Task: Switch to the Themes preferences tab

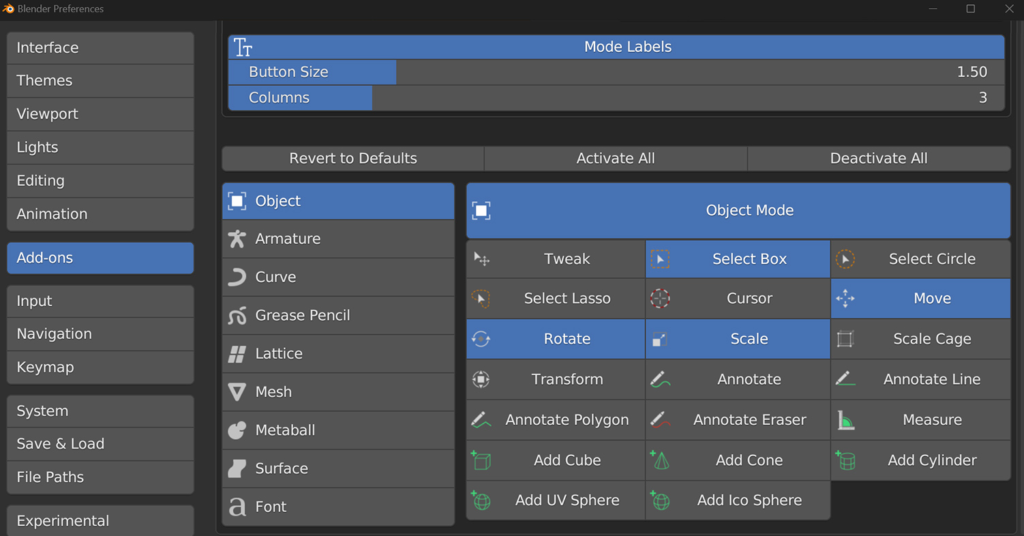Action: pos(100,81)
